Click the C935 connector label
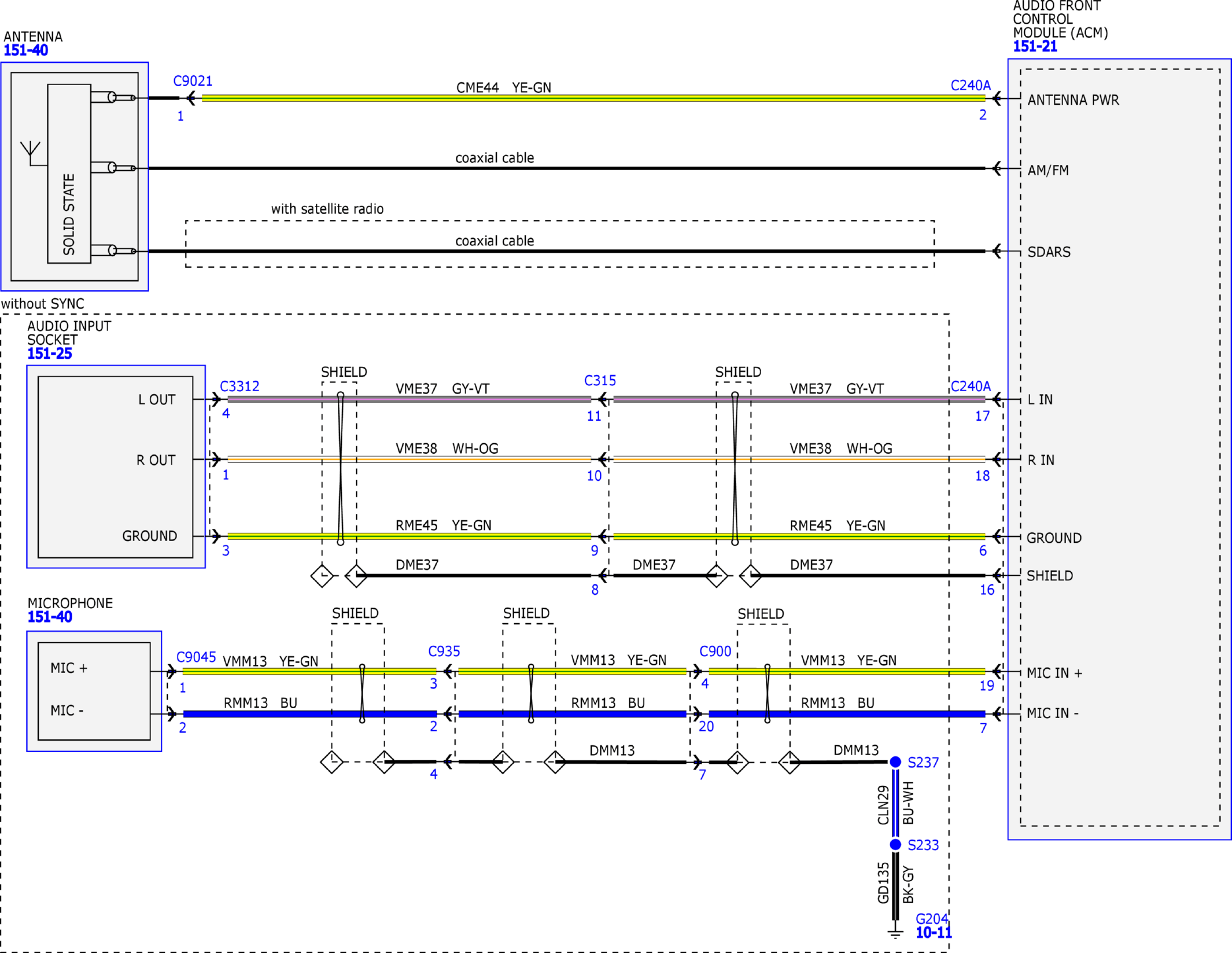Screen dimensions: 1232x953 click(444, 652)
